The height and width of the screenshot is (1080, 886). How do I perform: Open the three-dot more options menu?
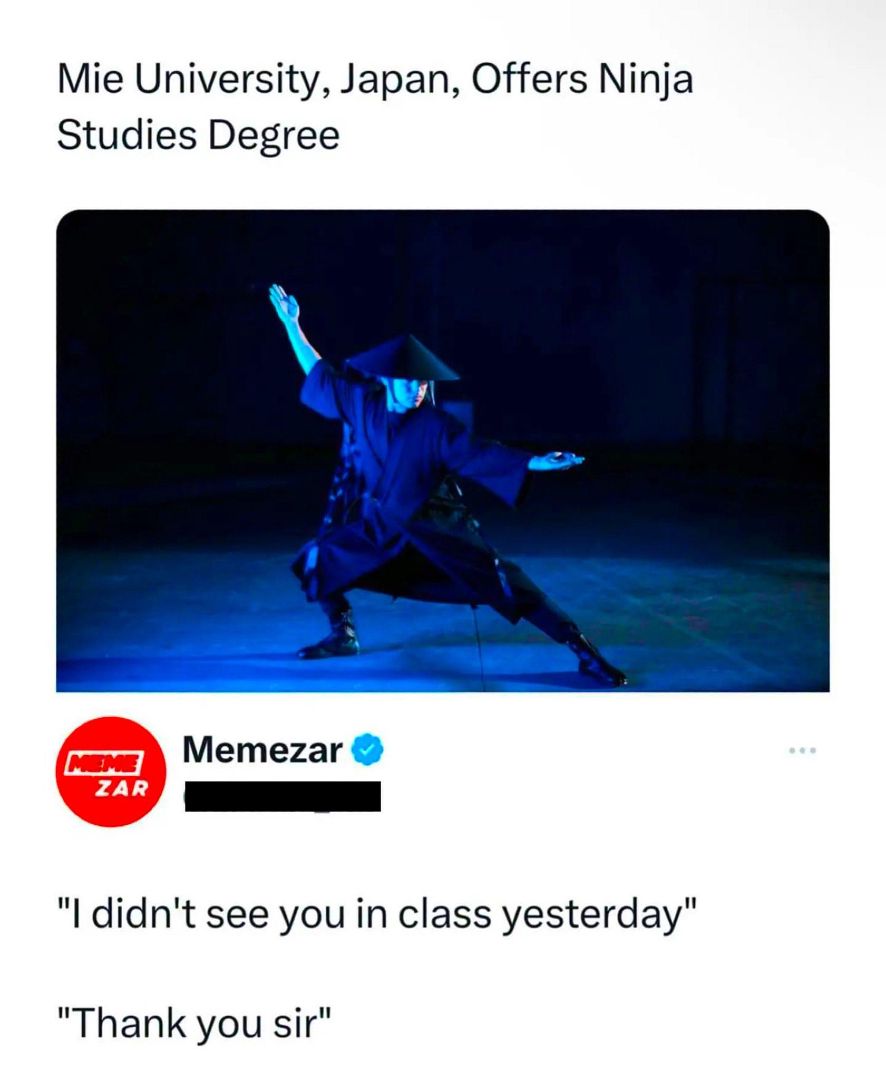pyautogui.click(x=801, y=749)
